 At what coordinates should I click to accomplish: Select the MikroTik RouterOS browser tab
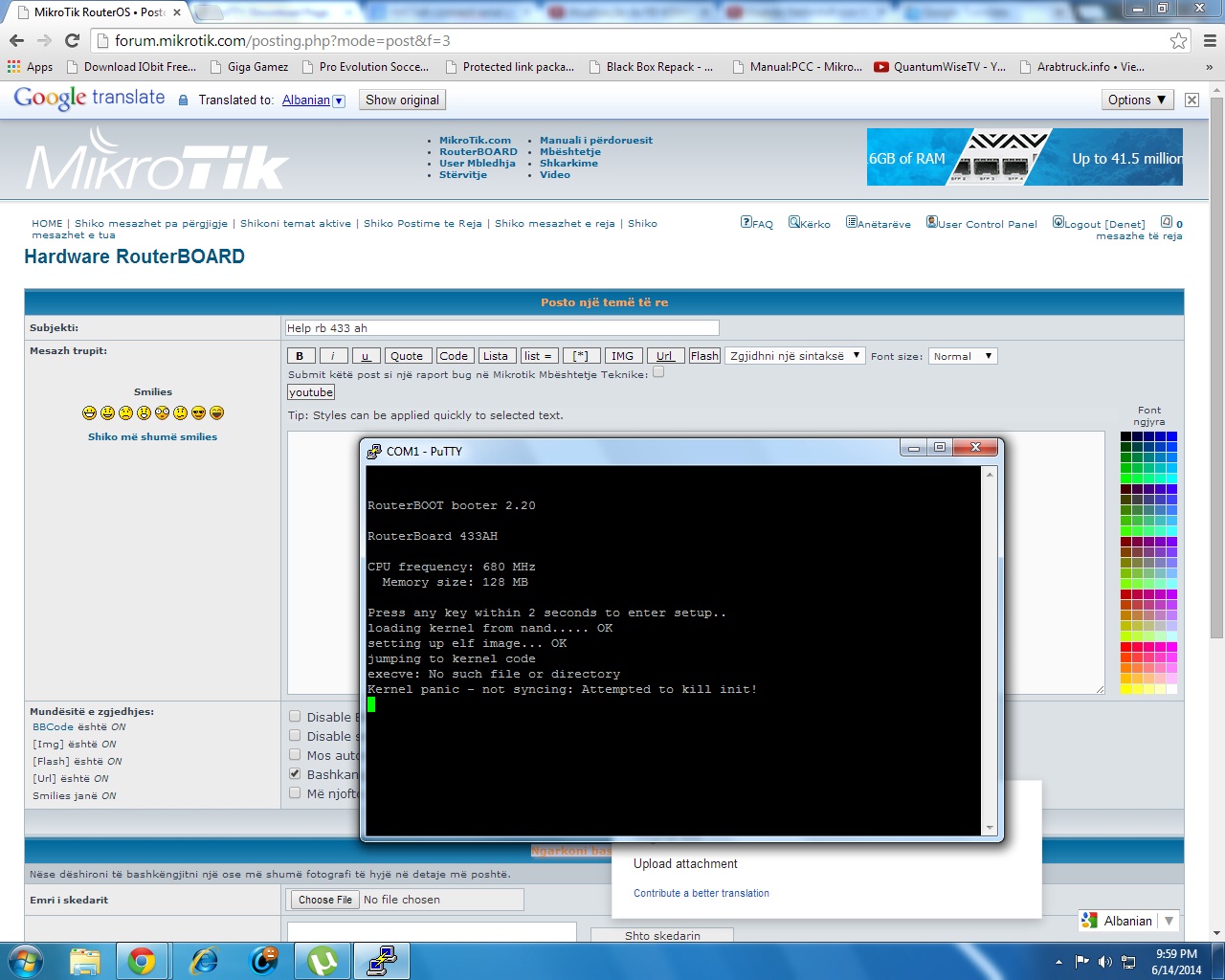point(86,11)
